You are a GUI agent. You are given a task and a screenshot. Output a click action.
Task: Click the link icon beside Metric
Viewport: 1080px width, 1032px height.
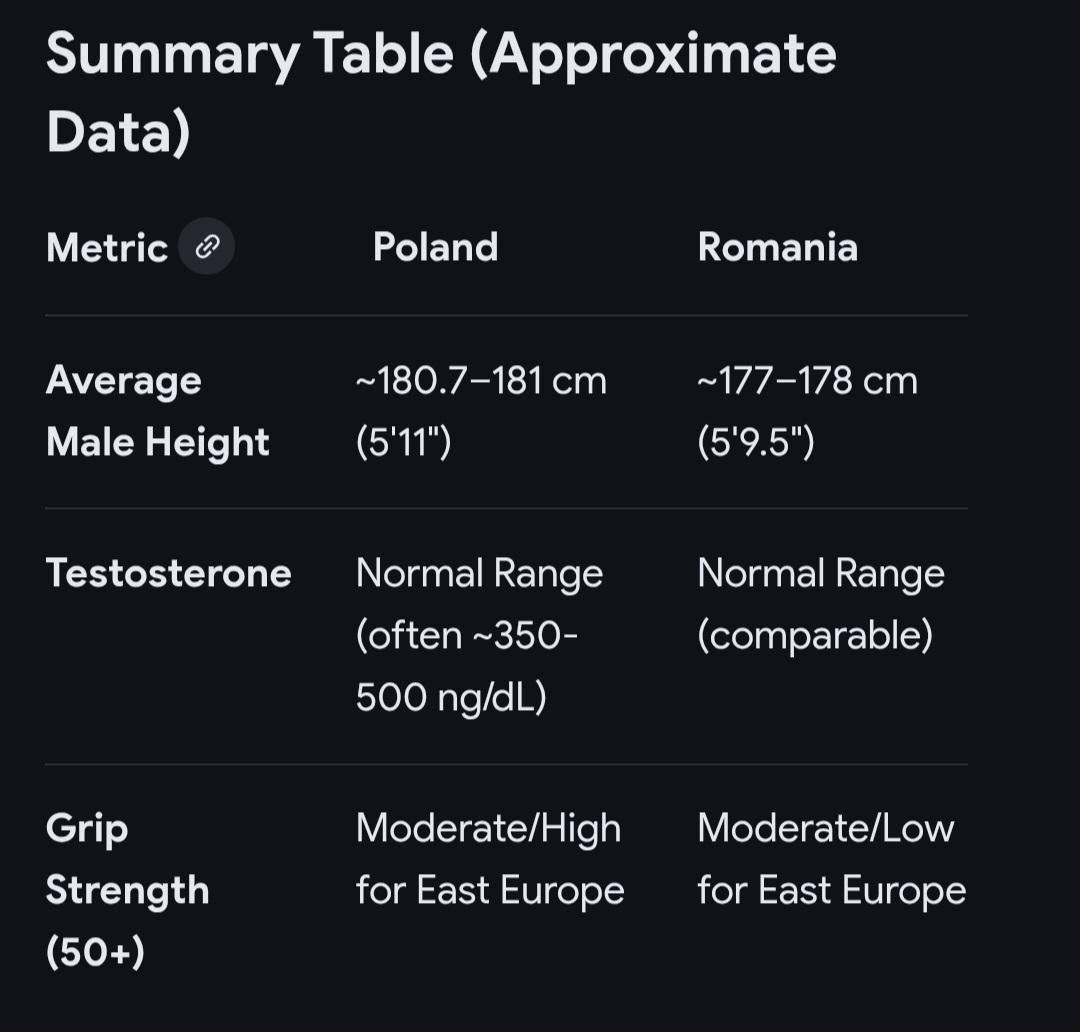[x=207, y=246]
